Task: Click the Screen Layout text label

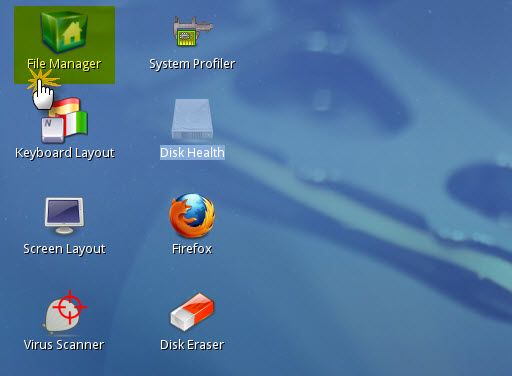Action: pyautogui.click(x=64, y=249)
